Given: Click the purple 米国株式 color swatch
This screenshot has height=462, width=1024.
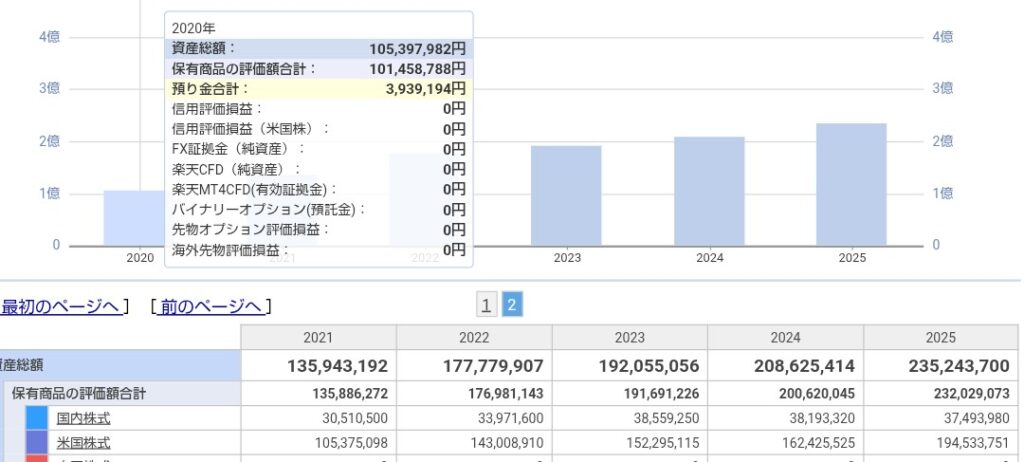Looking at the screenshot, I should pos(37,443).
